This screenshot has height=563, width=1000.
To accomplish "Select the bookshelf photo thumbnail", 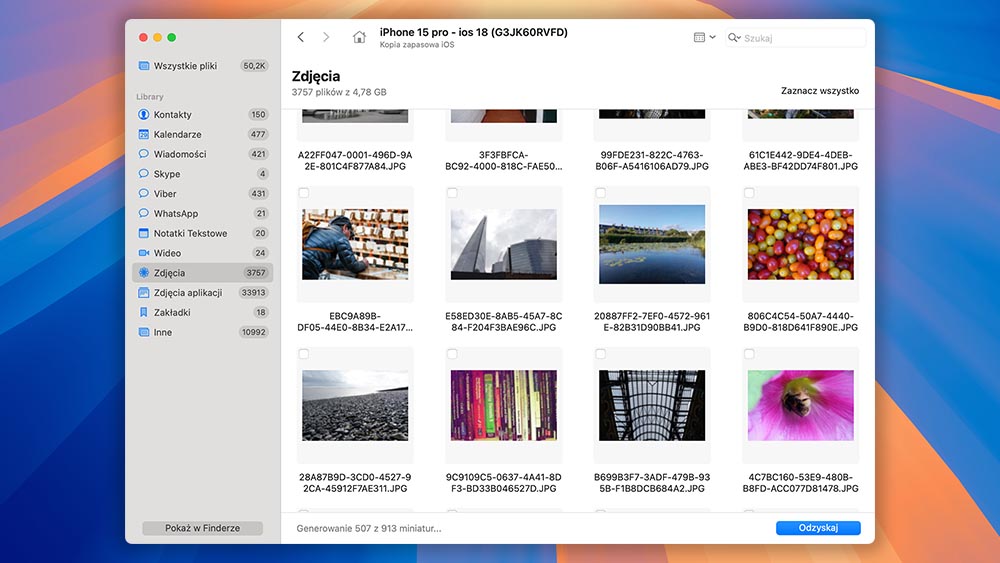I will [x=504, y=406].
